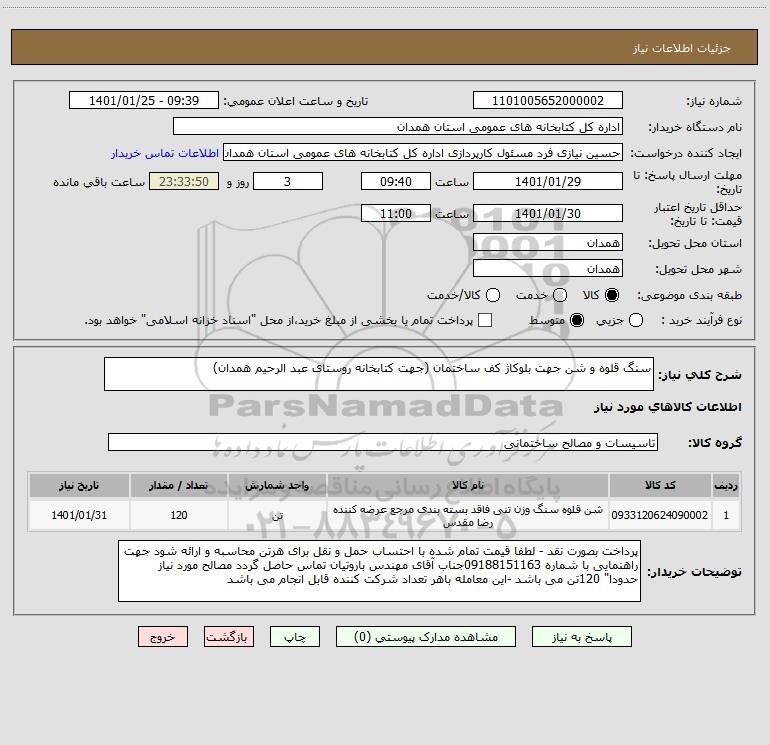The image size is (770, 745).
Task: Click the شهر محل تحویل field همدان
Action: pos(548,268)
